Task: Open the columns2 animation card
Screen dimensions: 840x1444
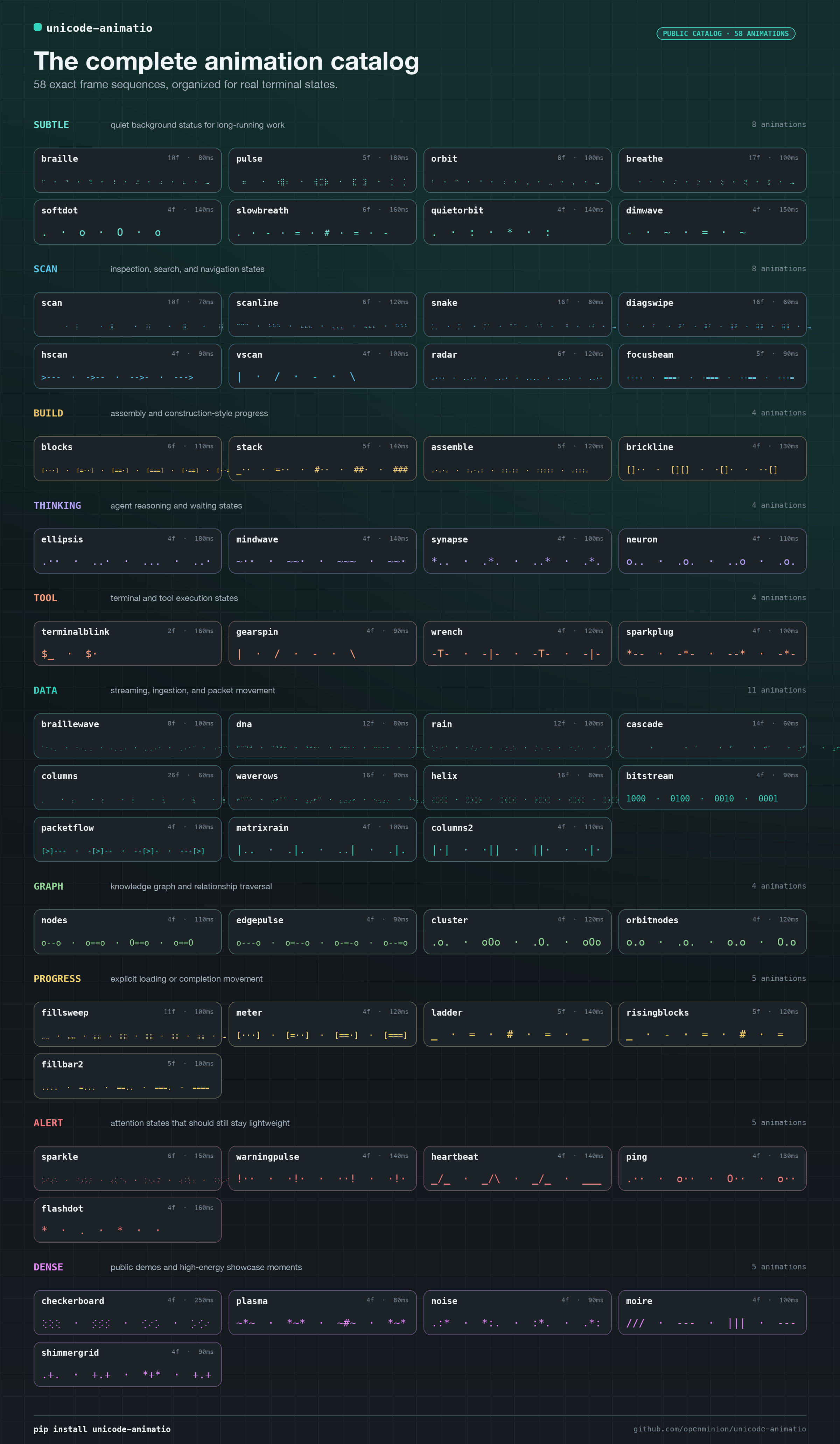Action: 517,840
